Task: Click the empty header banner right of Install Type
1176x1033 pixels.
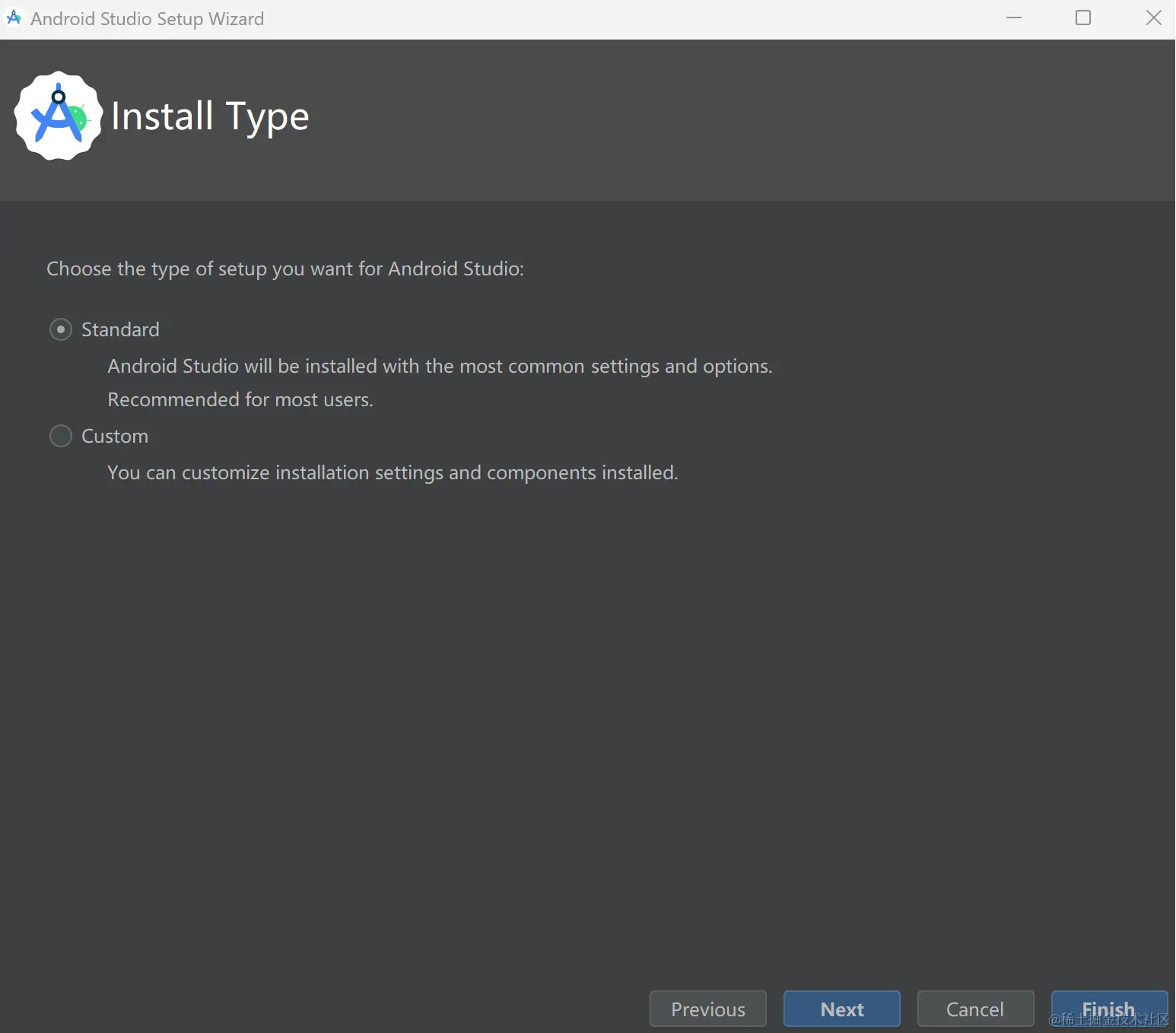Action: point(723,118)
